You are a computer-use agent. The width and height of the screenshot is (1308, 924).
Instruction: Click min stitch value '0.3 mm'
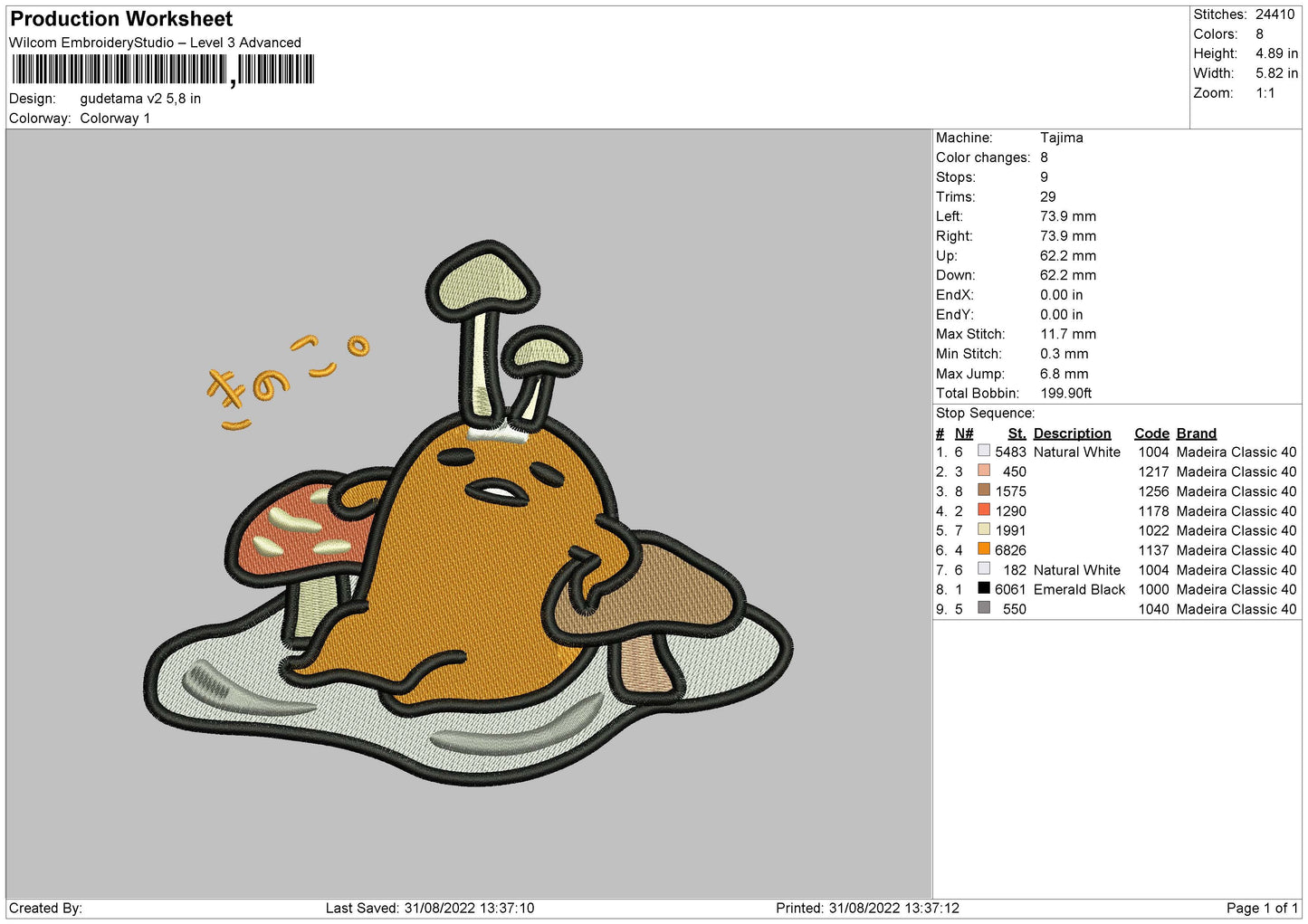pos(1065,354)
